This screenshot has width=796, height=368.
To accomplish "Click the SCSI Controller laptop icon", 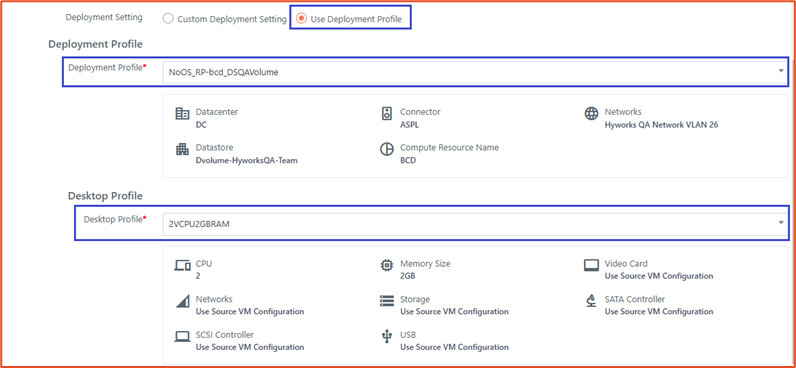I will tap(182, 336).
